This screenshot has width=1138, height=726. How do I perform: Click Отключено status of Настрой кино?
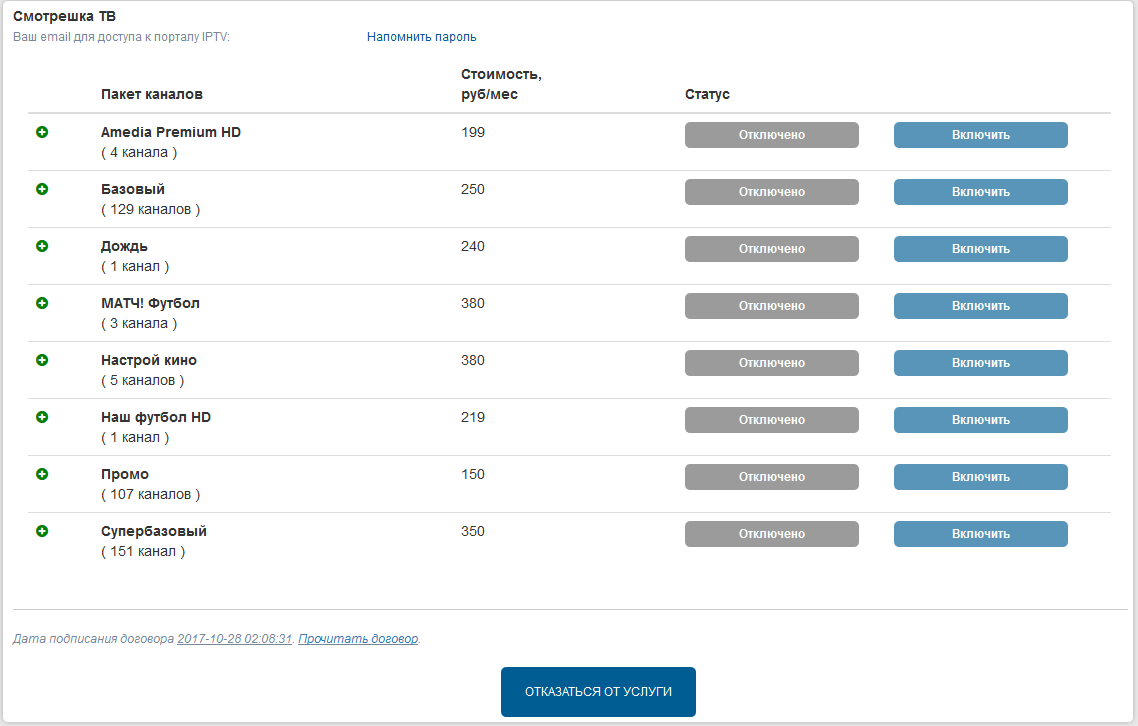(x=771, y=363)
